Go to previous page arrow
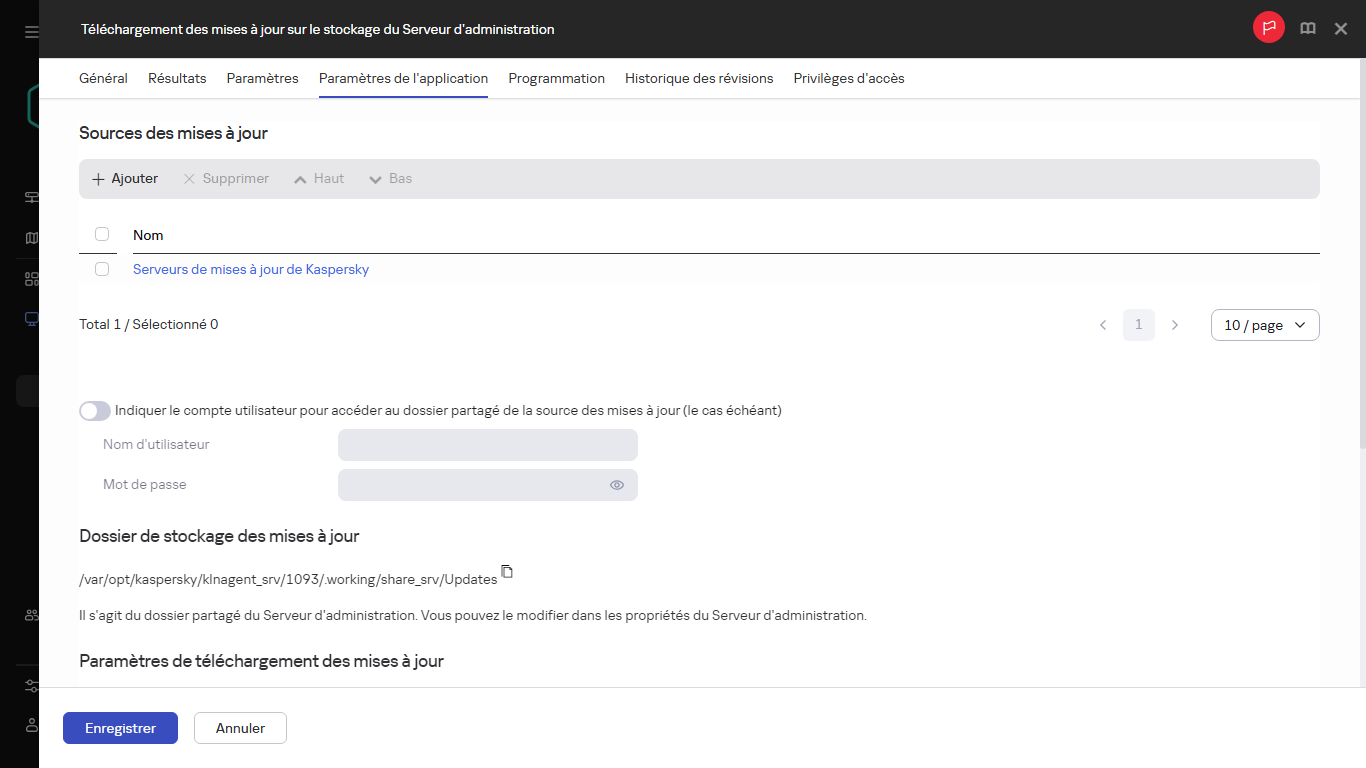1366x768 pixels. pyautogui.click(x=1103, y=325)
